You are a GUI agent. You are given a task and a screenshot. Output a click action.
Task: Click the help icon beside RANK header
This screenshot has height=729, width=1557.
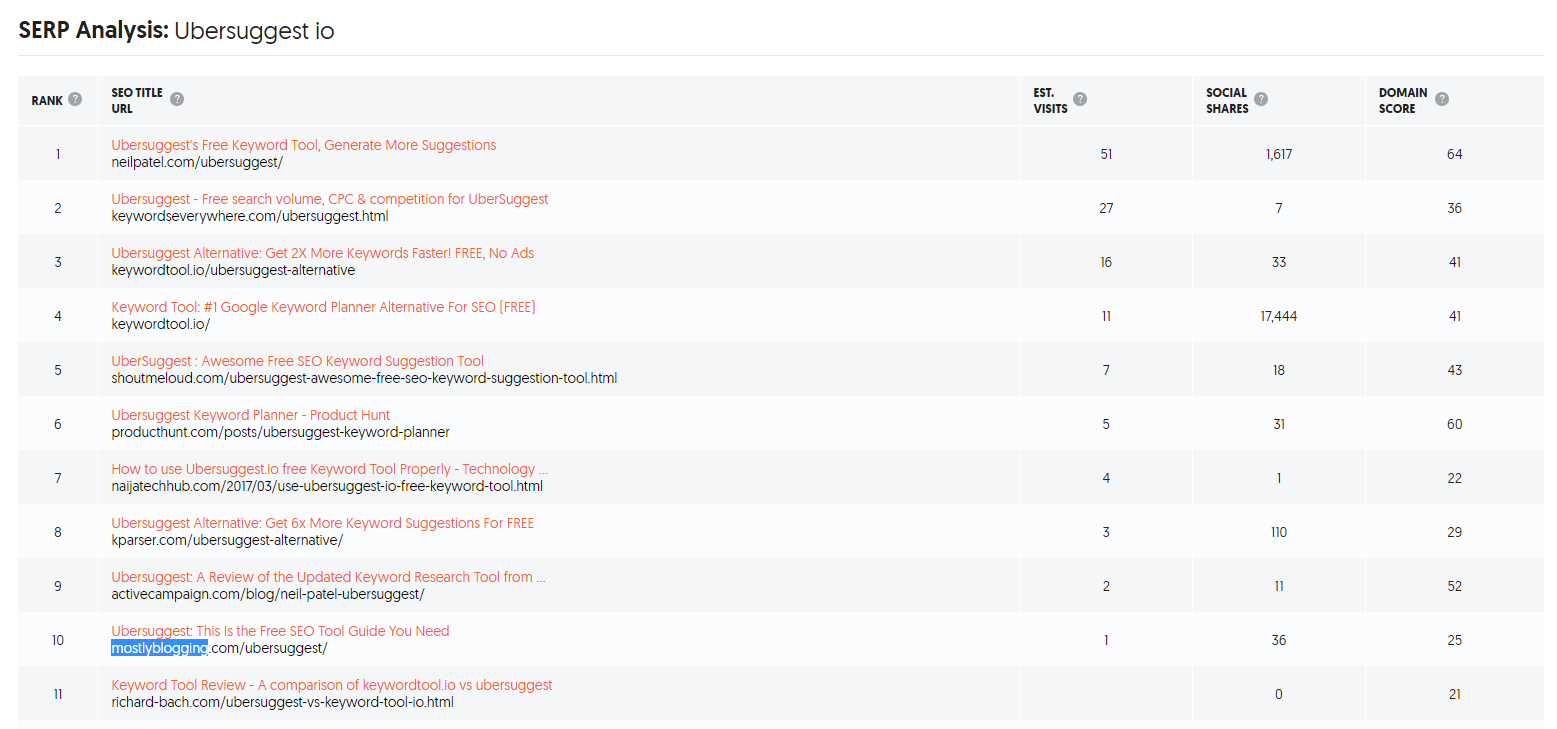tap(75, 100)
